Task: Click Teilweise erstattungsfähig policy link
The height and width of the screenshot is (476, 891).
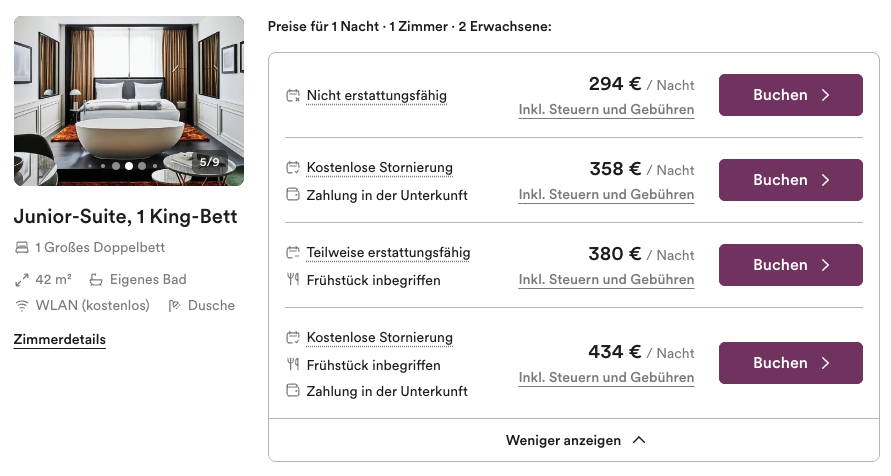Action: 388,253
